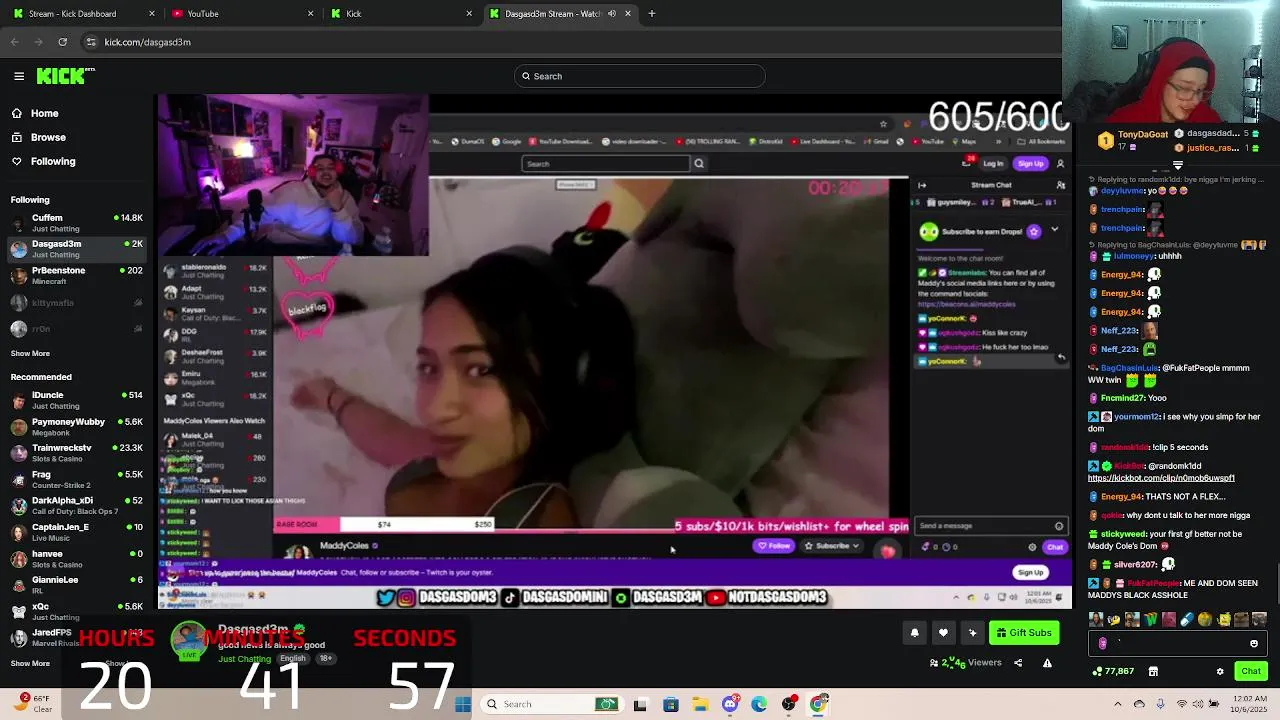Mute audio on the Dasgasd3m Stream tab
Image resolution: width=1280 pixels, height=720 pixels.
(612, 14)
